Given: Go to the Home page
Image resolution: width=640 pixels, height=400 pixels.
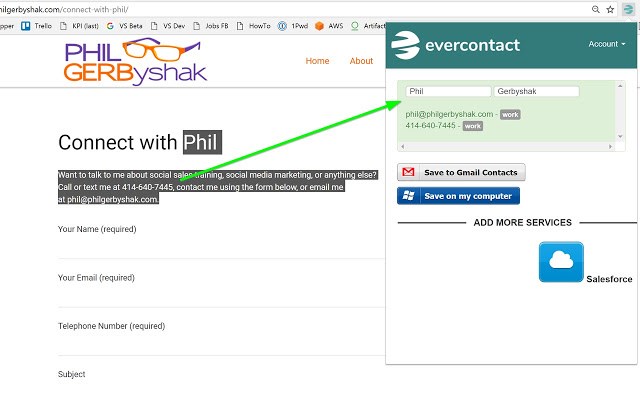Looking at the screenshot, I should coord(317,61).
